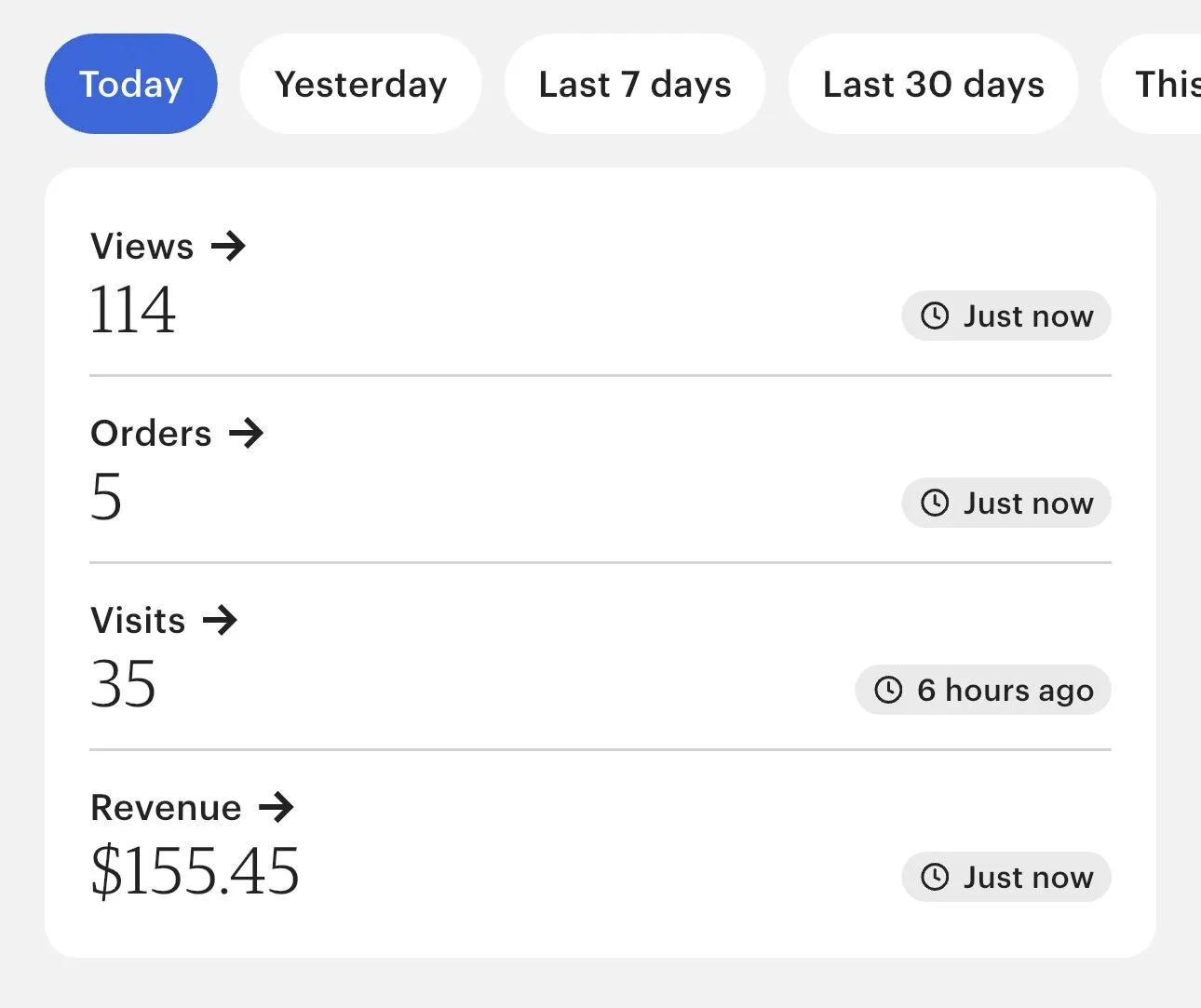Click the 6 hours ago update badge
1201x1008 pixels.
983,690
